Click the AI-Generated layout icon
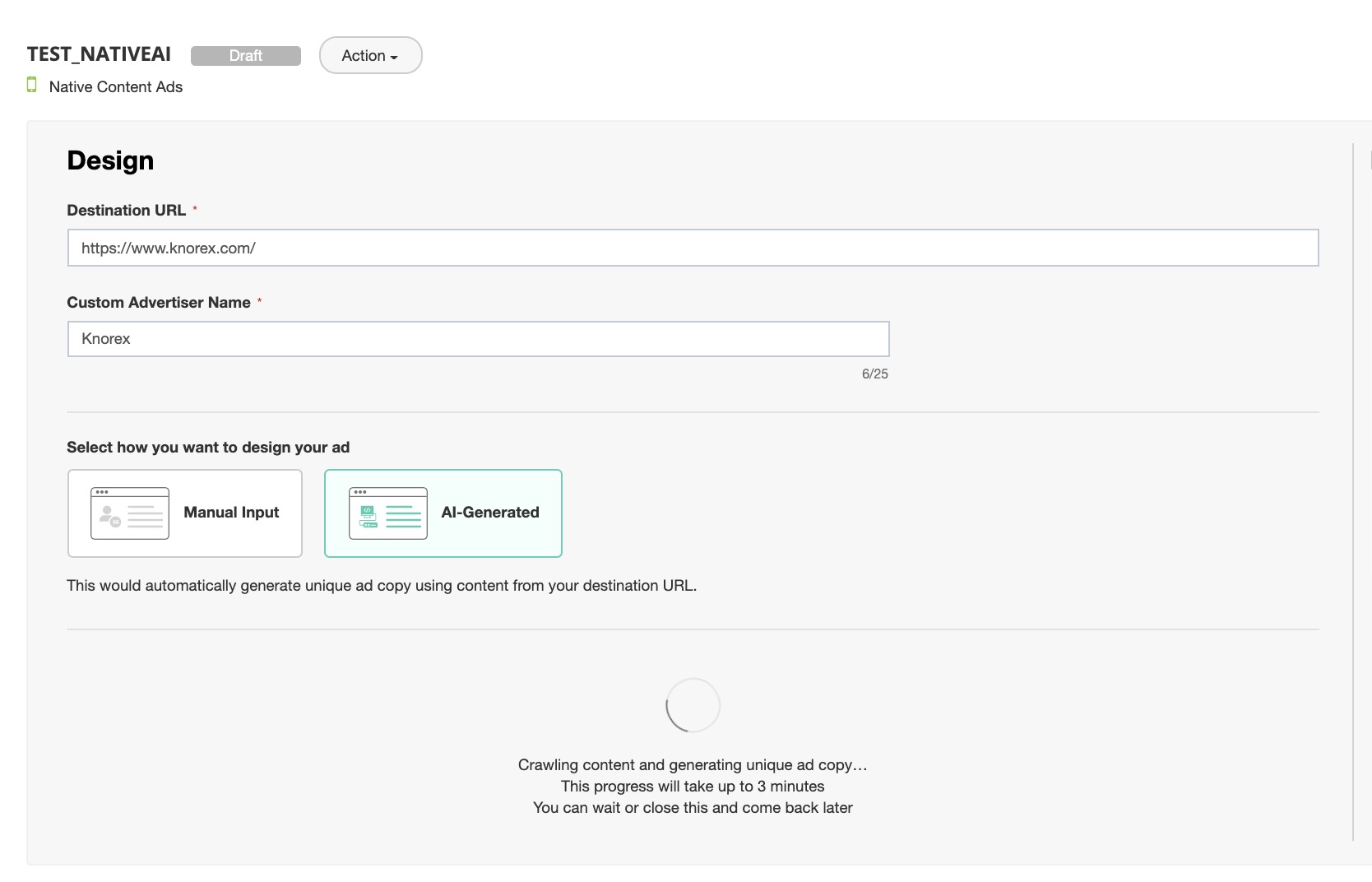This screenshot has height=882, width=1372. pyautogui.click(x=388, y=513)
